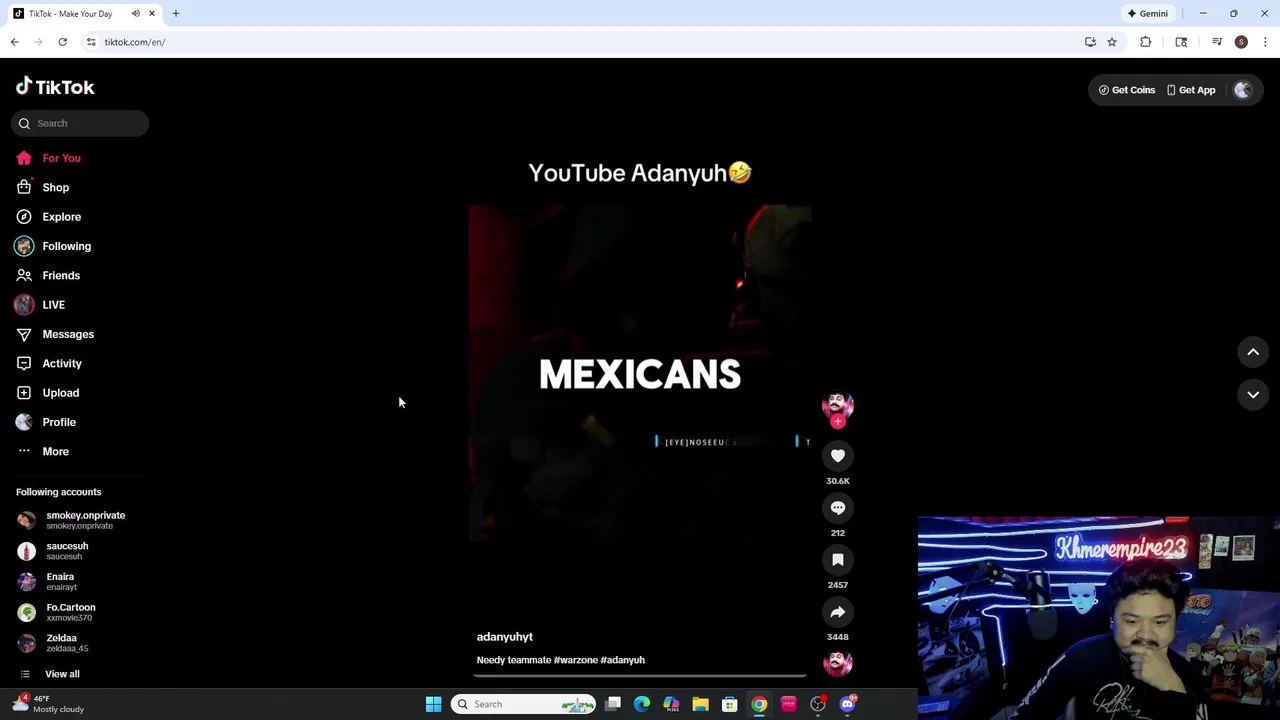This screenshot has width=1280, height=720.
Task: Click the Get App button
Action: (x=1191, y=90)
